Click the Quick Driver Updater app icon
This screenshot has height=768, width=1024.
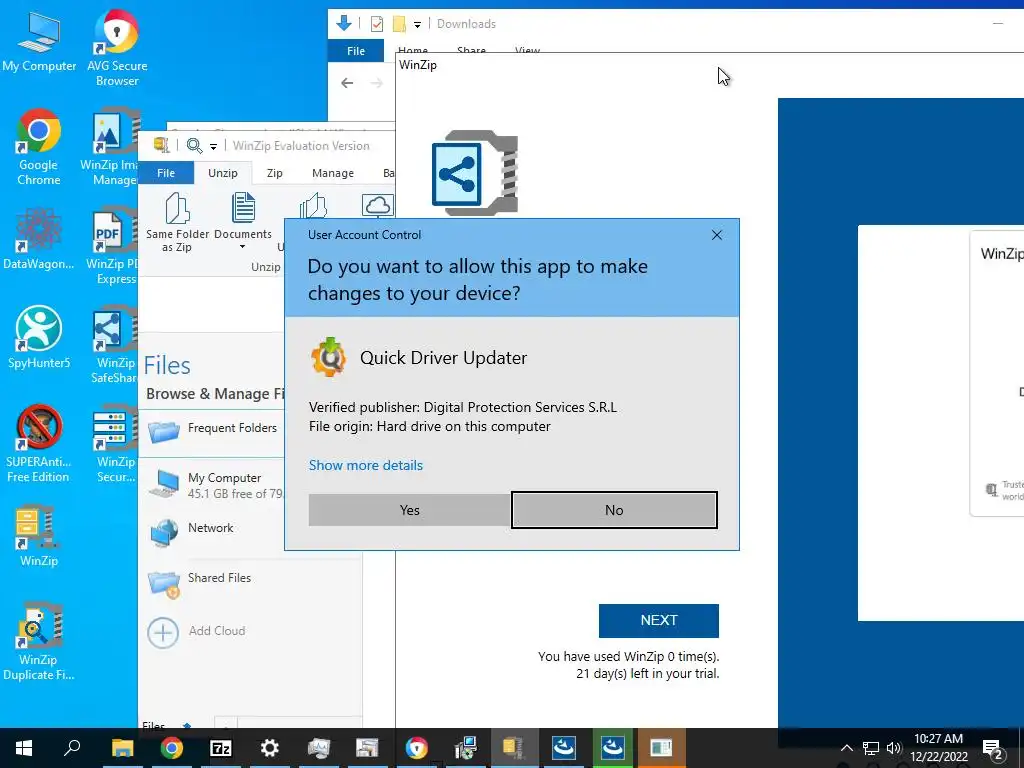click(x=328, y=357)
